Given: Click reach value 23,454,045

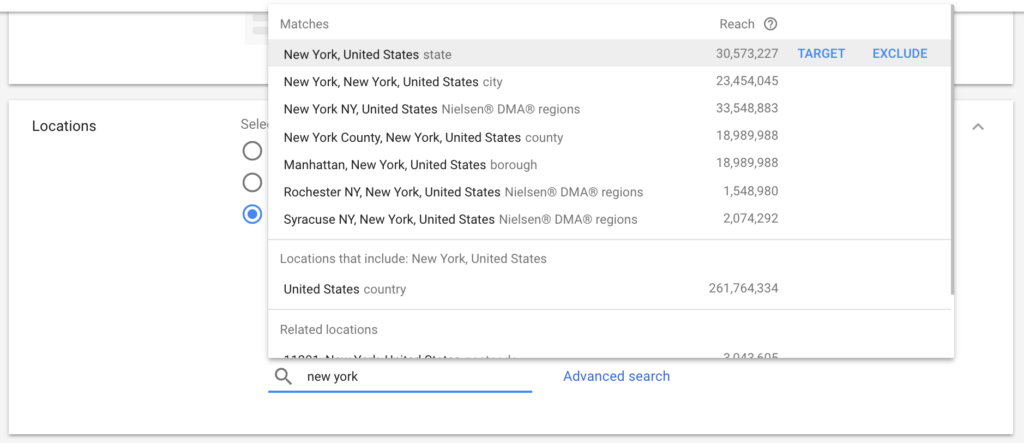Looking at the screenshot, I should pyautogui.click(x=747, y=81).
